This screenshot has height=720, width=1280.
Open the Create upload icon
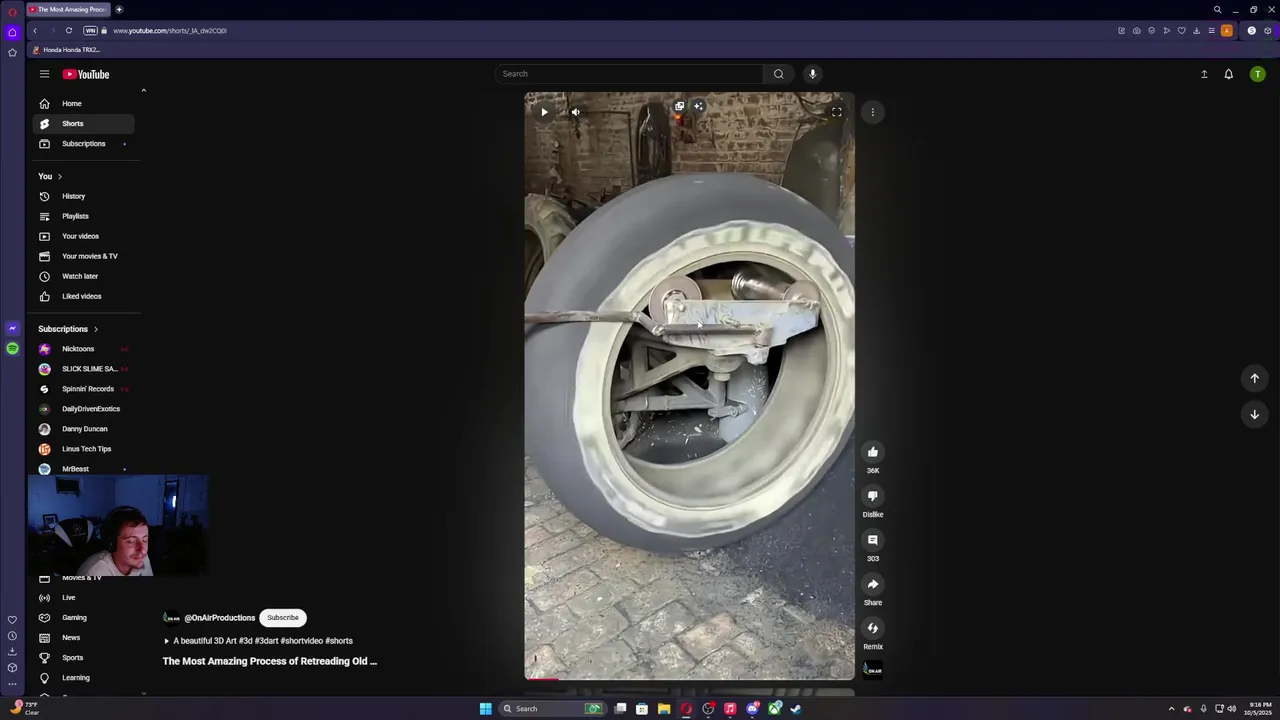click(1204, 74)
